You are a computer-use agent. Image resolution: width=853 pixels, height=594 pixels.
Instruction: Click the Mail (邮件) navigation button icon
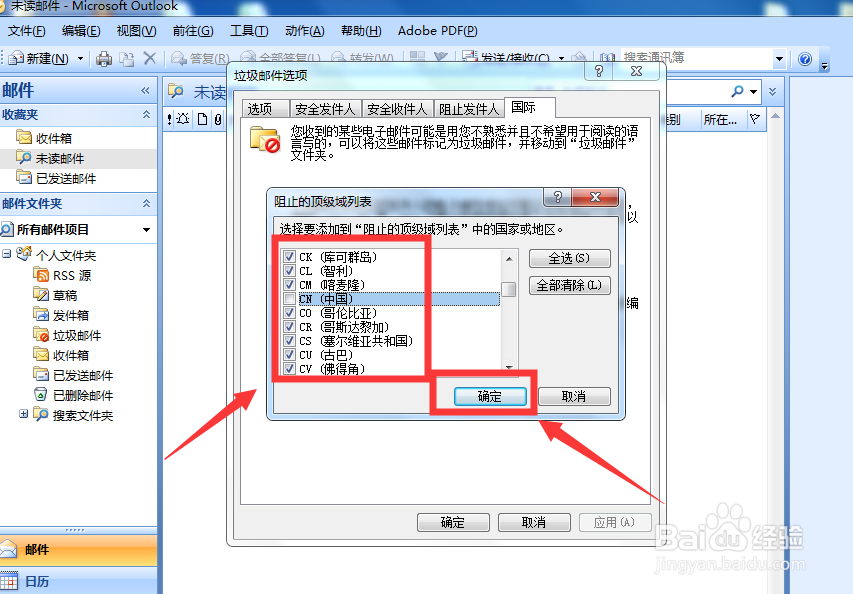click(x=9, y=549)
